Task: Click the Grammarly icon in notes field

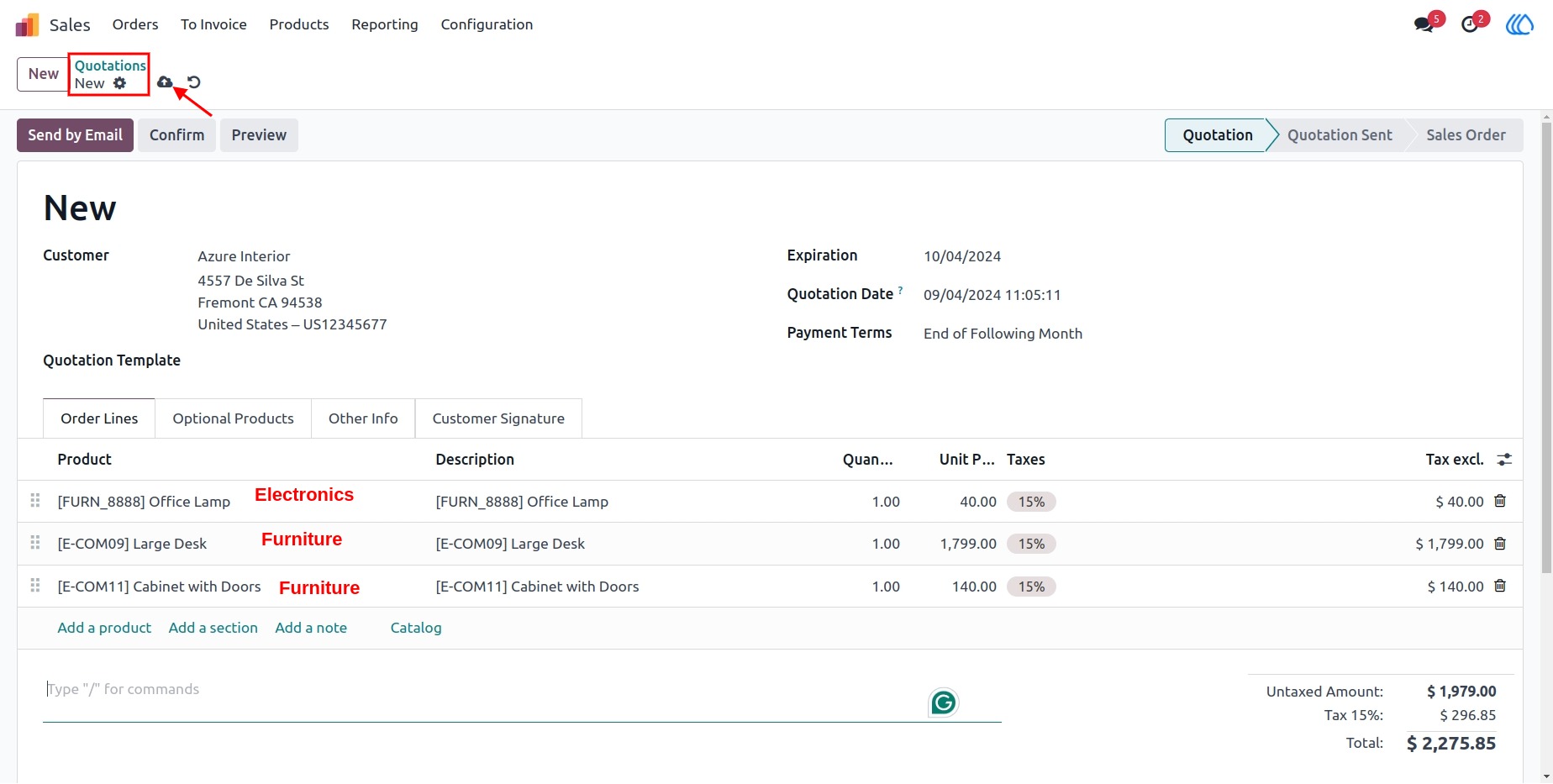Action: click(x=944, y=702)
